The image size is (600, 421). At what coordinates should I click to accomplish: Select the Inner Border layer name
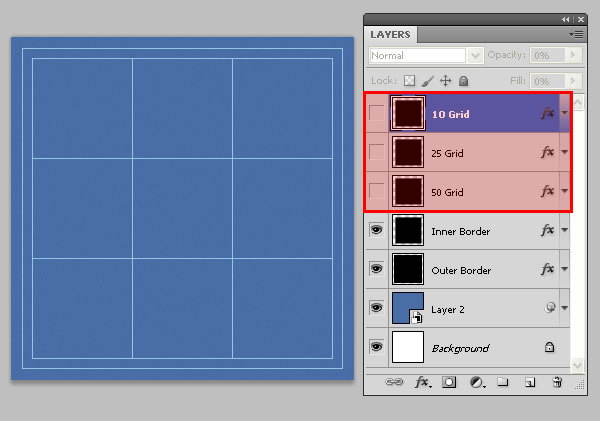461,232
